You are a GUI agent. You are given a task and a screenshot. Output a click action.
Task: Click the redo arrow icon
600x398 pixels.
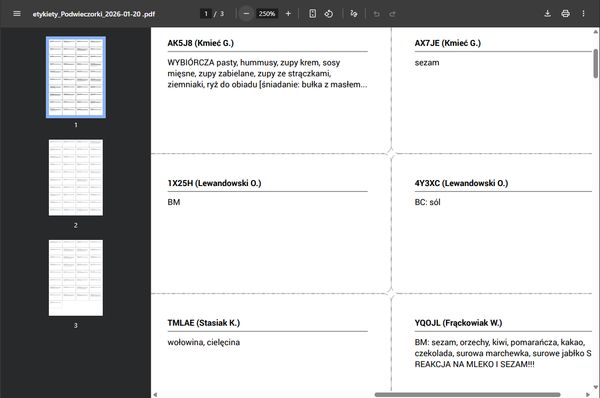[x=392, y=14]
